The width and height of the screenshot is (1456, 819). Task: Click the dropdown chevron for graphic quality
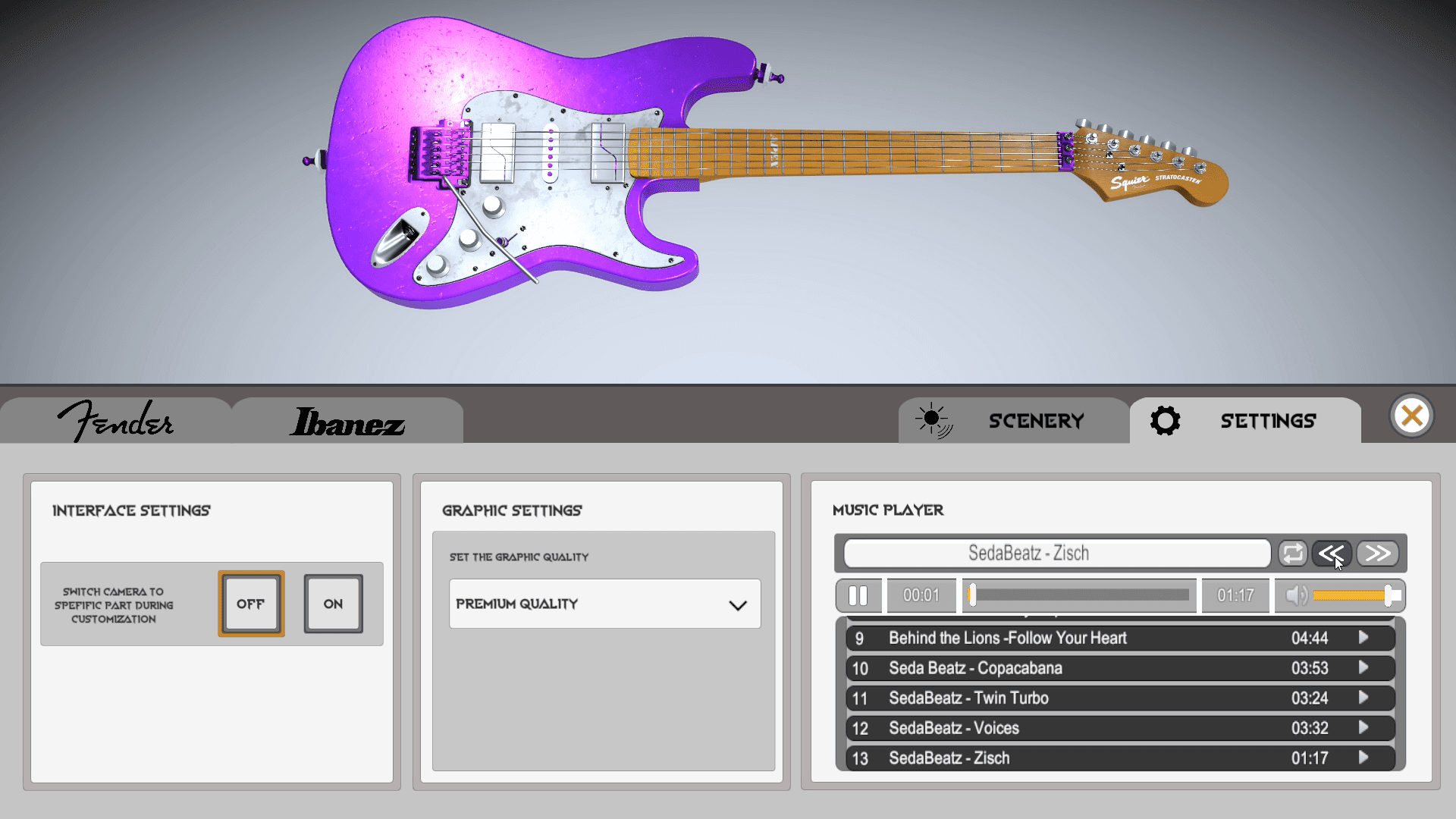click(x=737, y=605)
